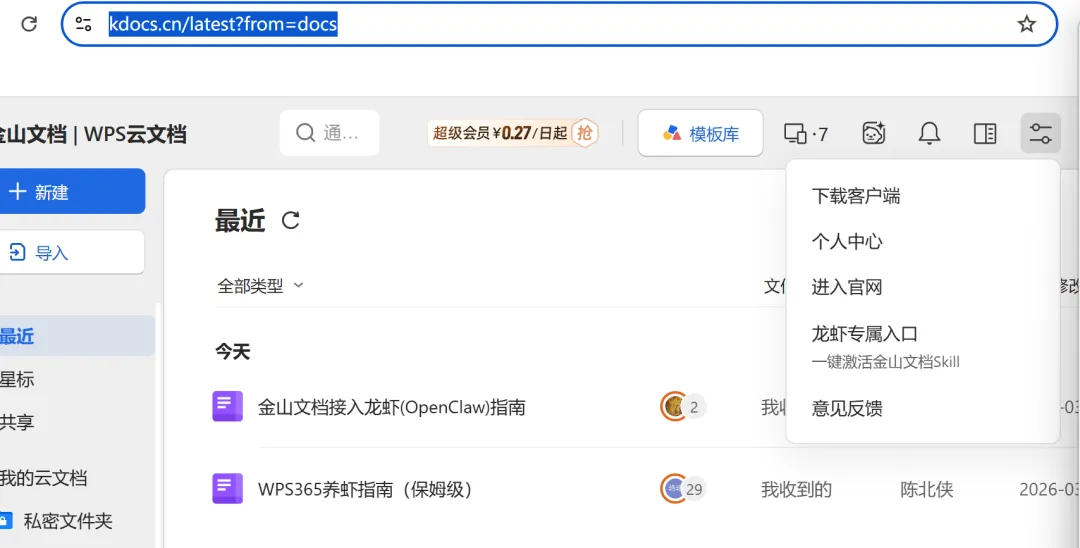This screenshot has height=548, width=1080.
Task: Open document WPS365养虾指南（保姆级）
Action: click(365, 489)
